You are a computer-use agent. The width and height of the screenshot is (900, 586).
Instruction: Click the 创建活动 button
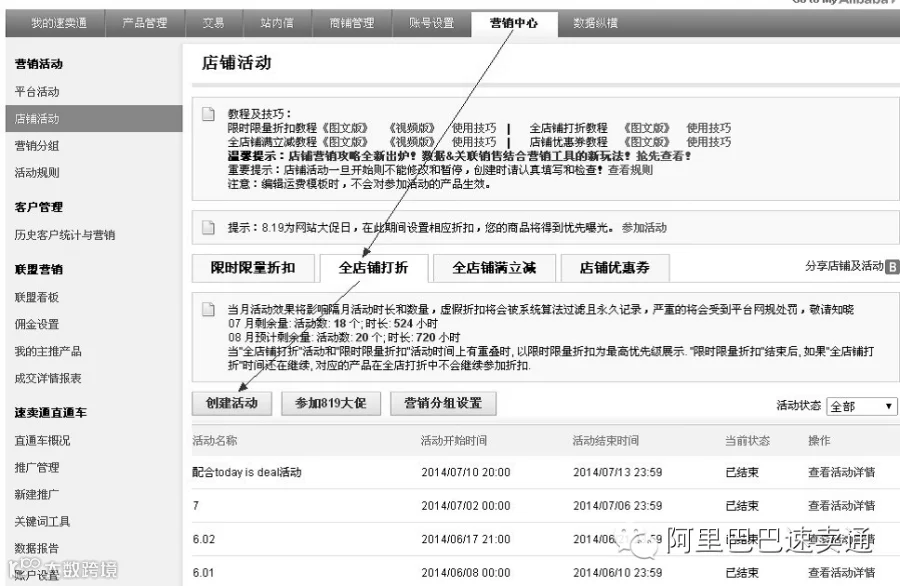tap(232, 403)
